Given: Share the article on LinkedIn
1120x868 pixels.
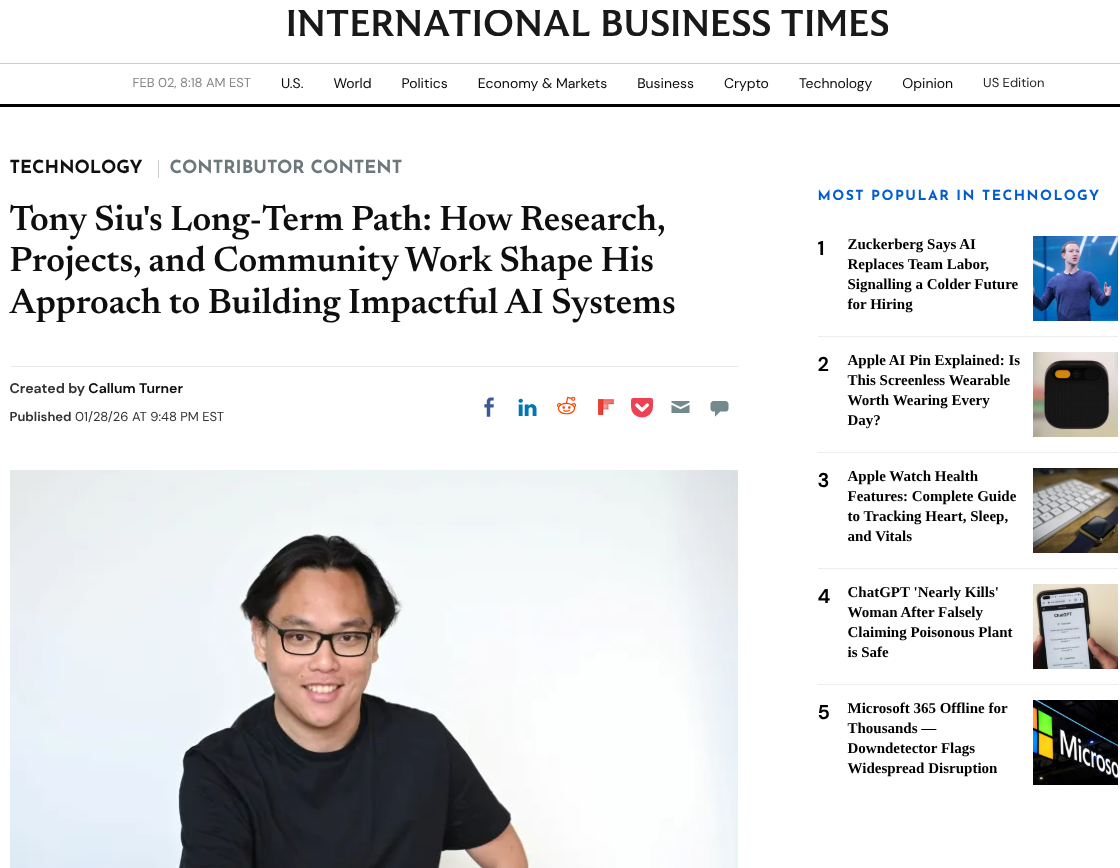Looking at the screenshot, I should (x=527, y=407).
